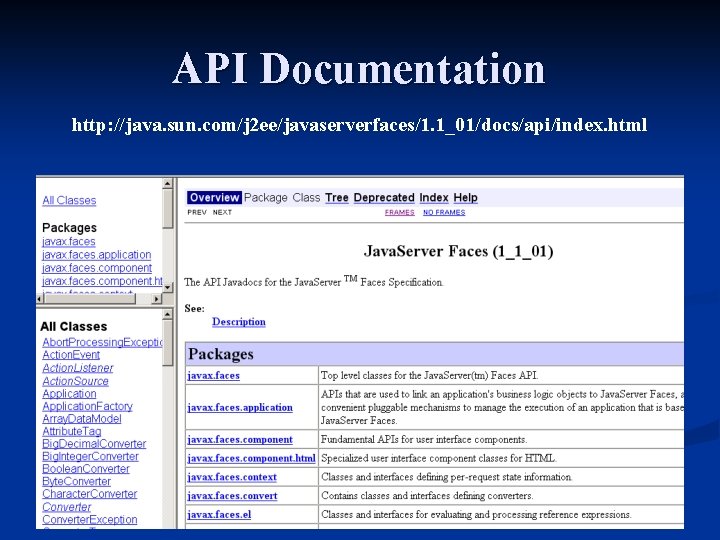
Task: Click the packages frame scroll-down arrow
Action: click(x=168, y=287)
